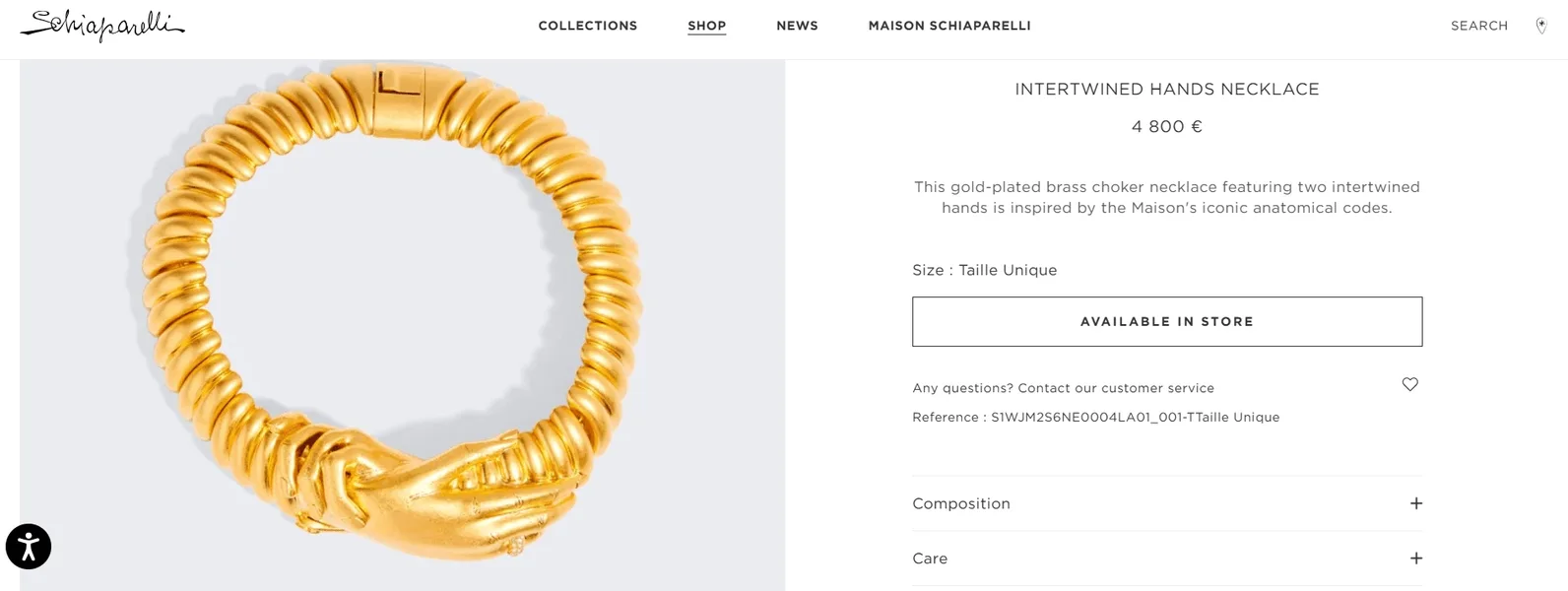Expand the Care section
The height and width of the screenshot is (591, 1568).
(1167, 558)
